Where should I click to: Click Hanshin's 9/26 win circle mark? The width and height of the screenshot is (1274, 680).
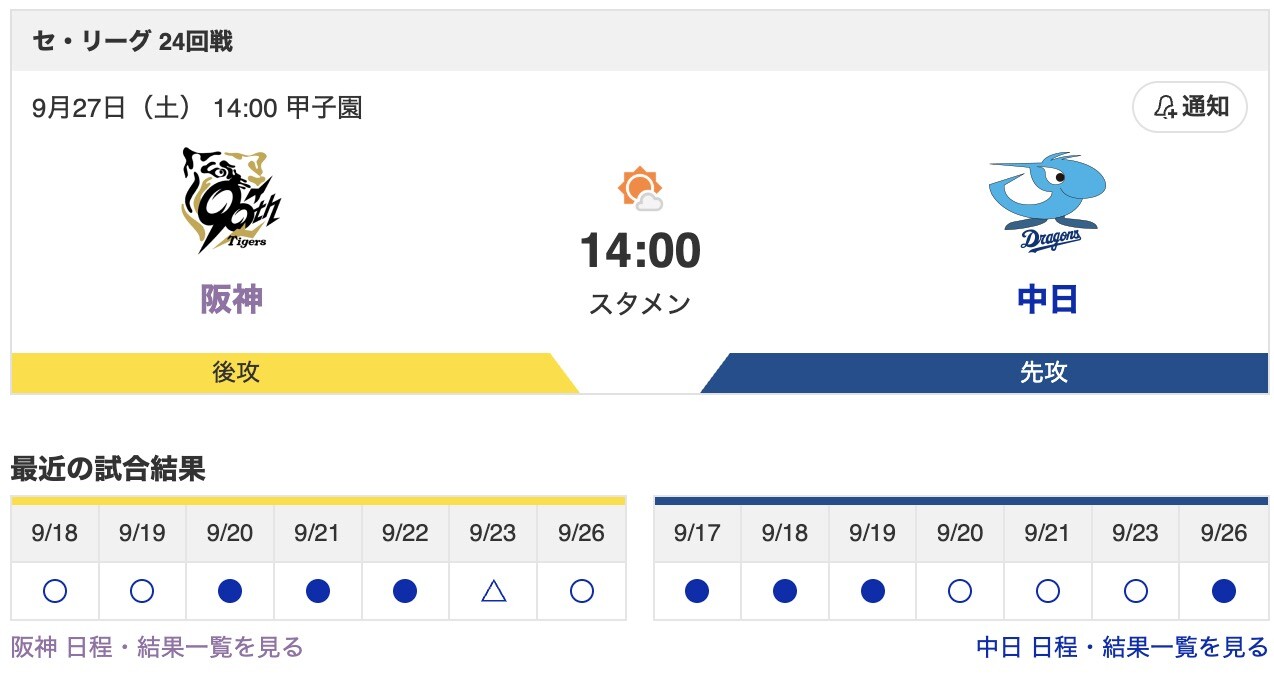point(579,592)
